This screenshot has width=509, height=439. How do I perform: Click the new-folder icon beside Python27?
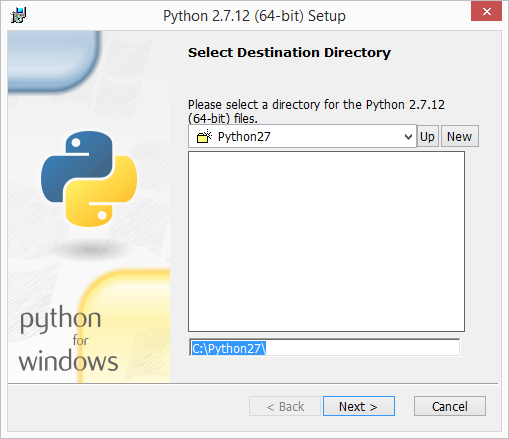coord(204,136)
